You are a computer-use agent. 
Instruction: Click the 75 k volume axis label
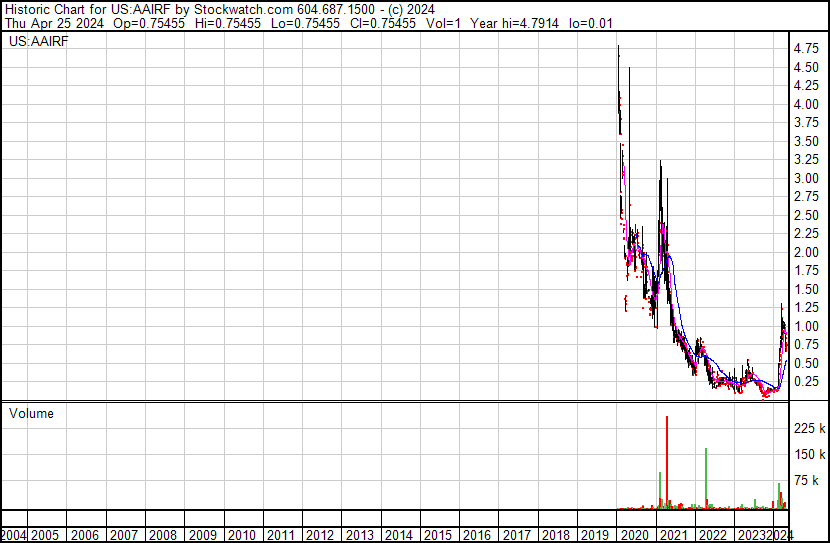coord(808,482)
